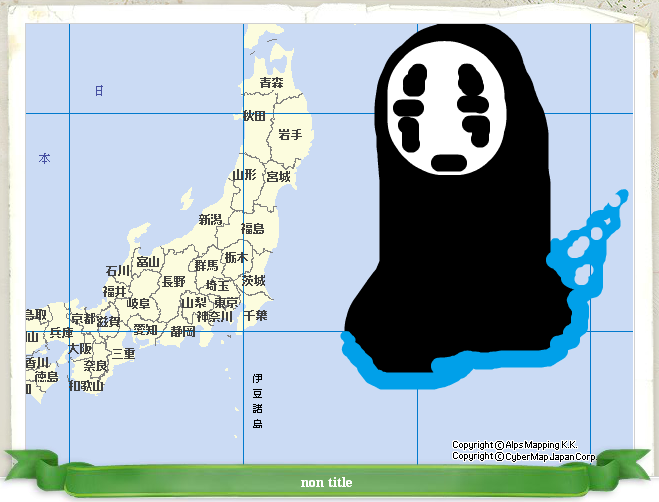Viewport: 659px width, 502px height.
Task: Click the 奈良 prefecture label
Action: [96, 366]
